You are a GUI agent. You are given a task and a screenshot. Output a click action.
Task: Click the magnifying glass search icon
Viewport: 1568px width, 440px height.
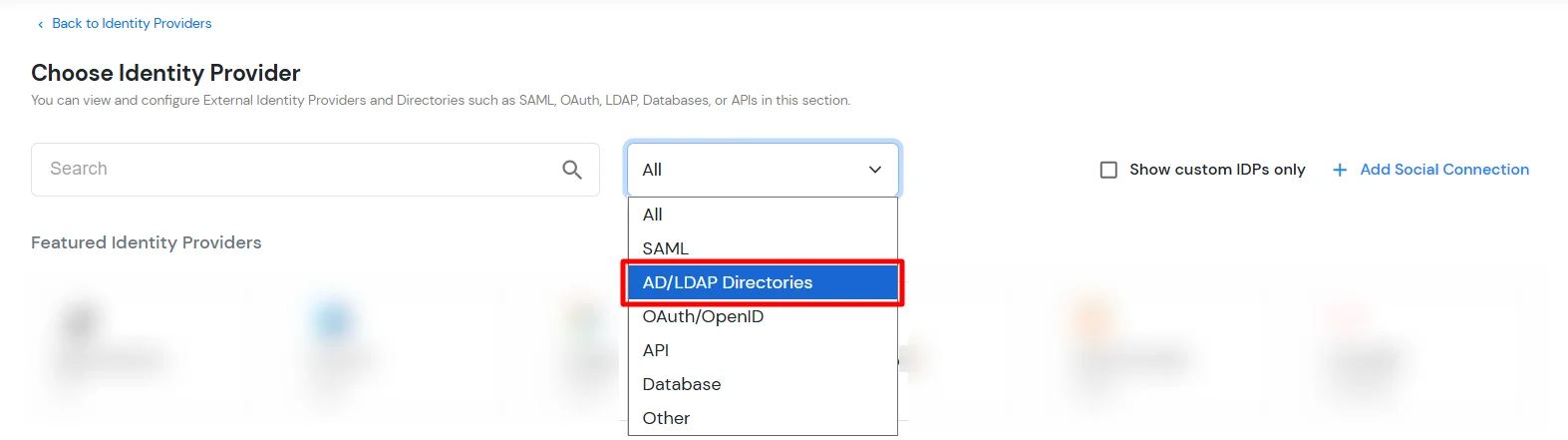(571, 170)
